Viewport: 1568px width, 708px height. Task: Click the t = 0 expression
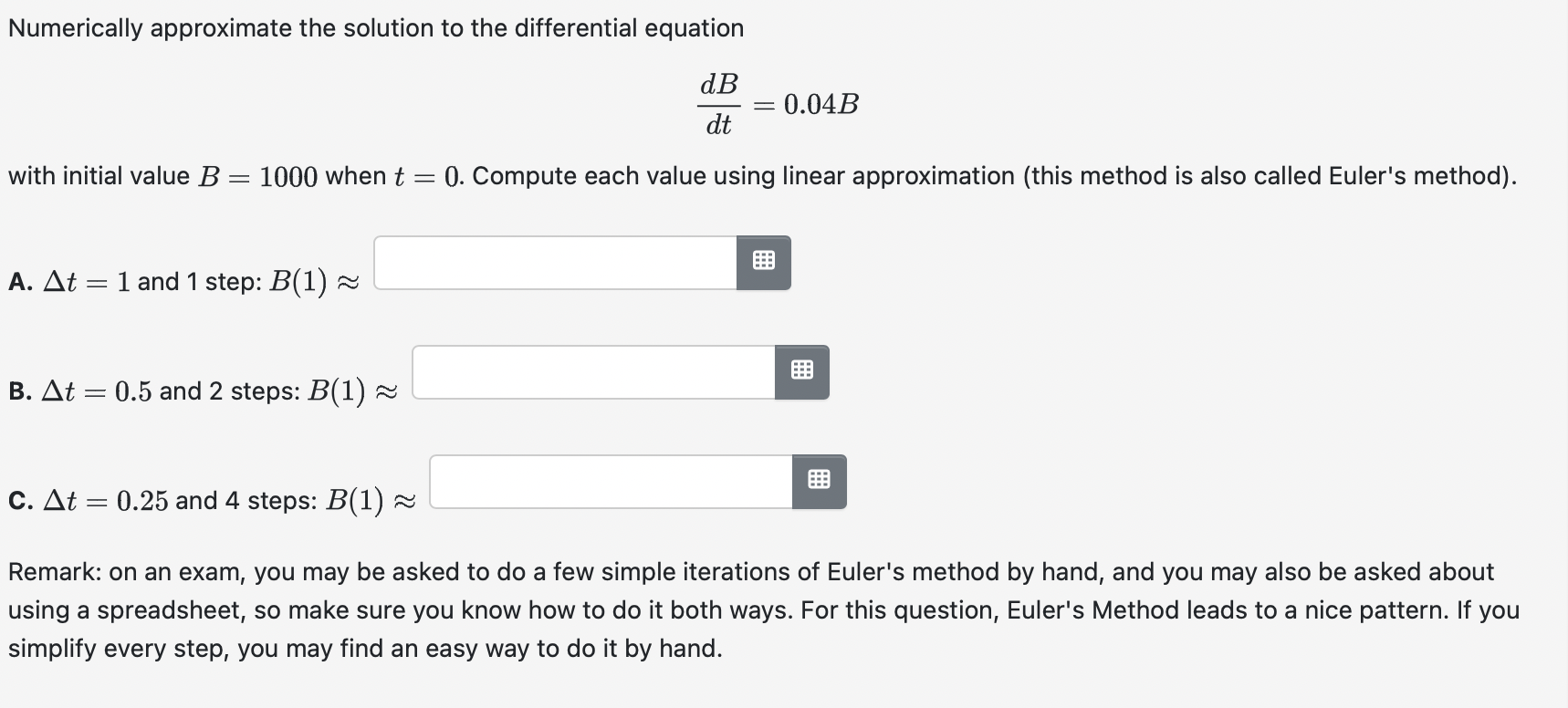428,176
